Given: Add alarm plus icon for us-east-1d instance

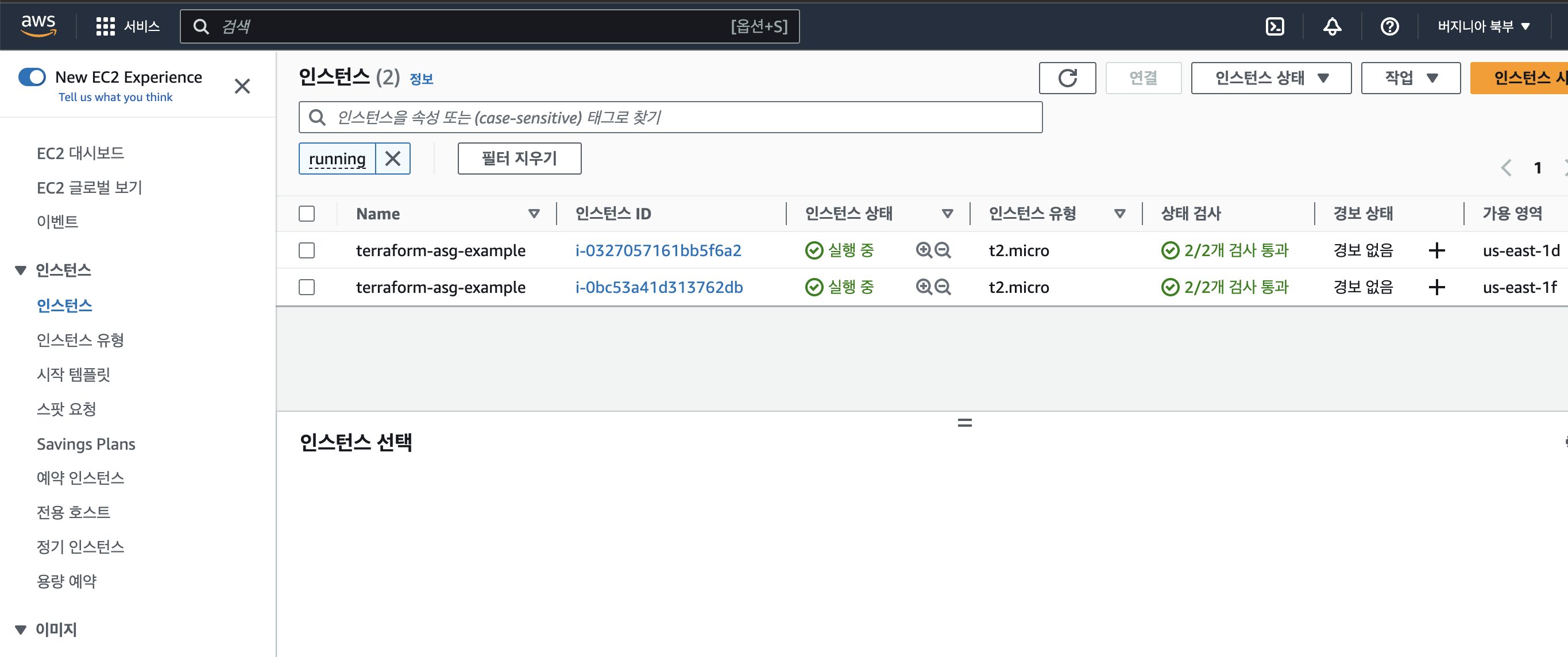Looking at the screenshot, I should click(x=1436, y=250).
